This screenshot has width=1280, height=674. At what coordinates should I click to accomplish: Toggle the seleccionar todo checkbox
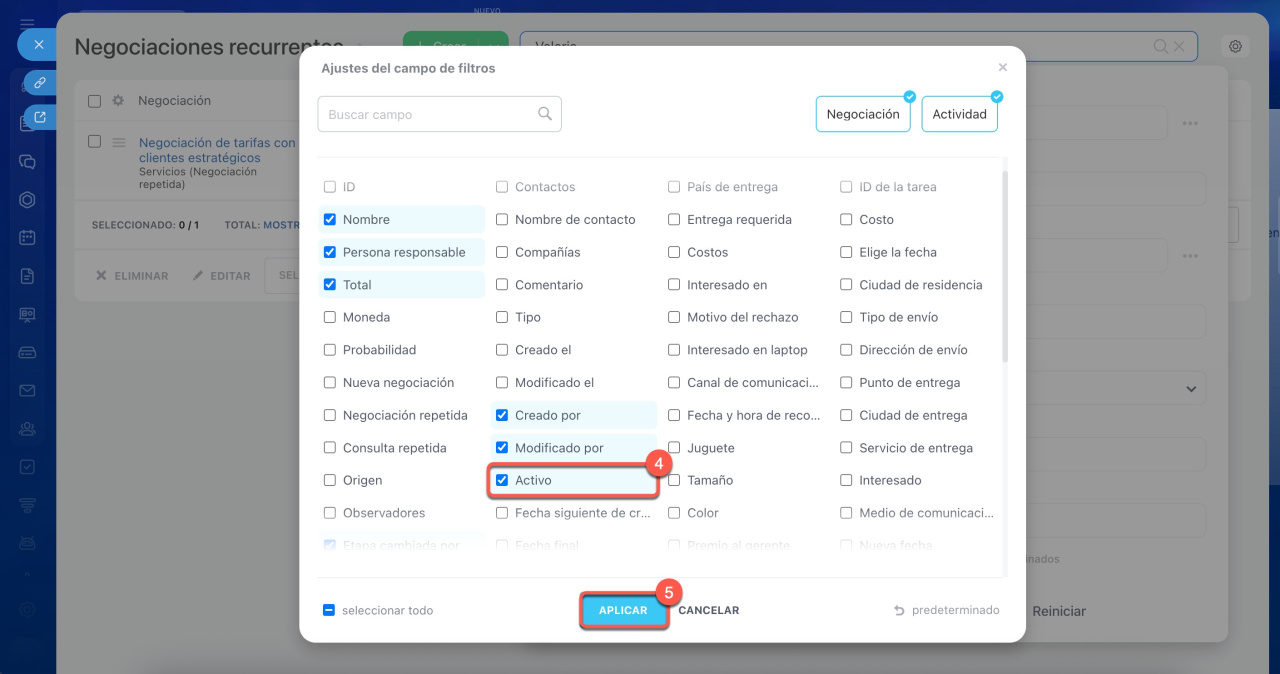[329, 610]
